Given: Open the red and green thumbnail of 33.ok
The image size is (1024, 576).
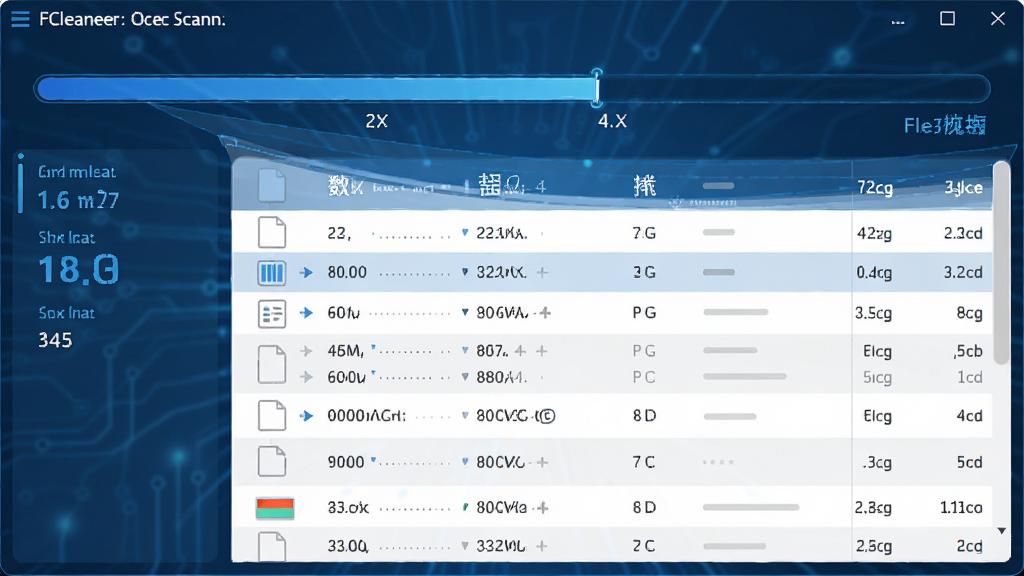Looking at the screenshot, I should pos(275,508).
